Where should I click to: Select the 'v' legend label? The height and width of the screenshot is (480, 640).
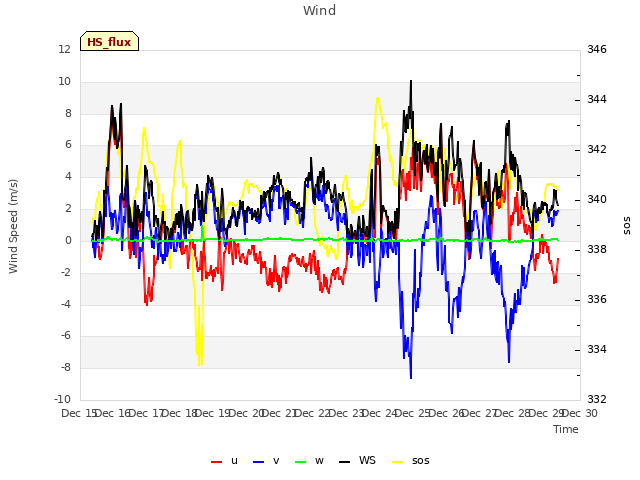click(x=276, y=461)
